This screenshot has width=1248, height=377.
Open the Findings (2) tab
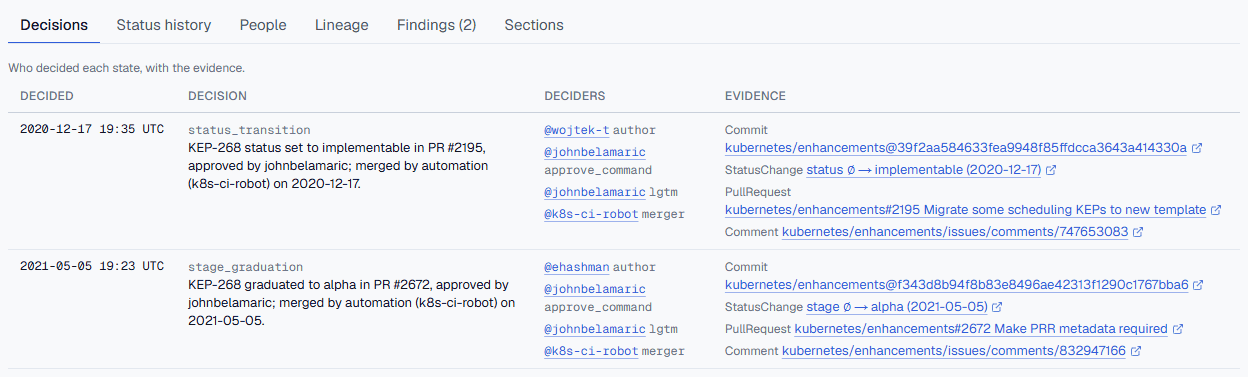[x=436, y=25]
